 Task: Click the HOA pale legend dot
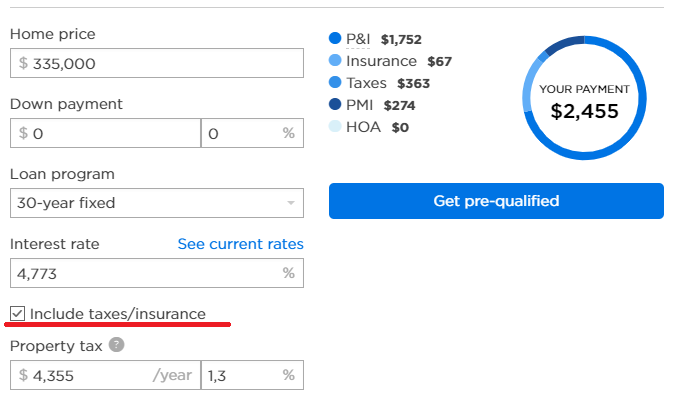pyautogui.click(x=335, y=126)
